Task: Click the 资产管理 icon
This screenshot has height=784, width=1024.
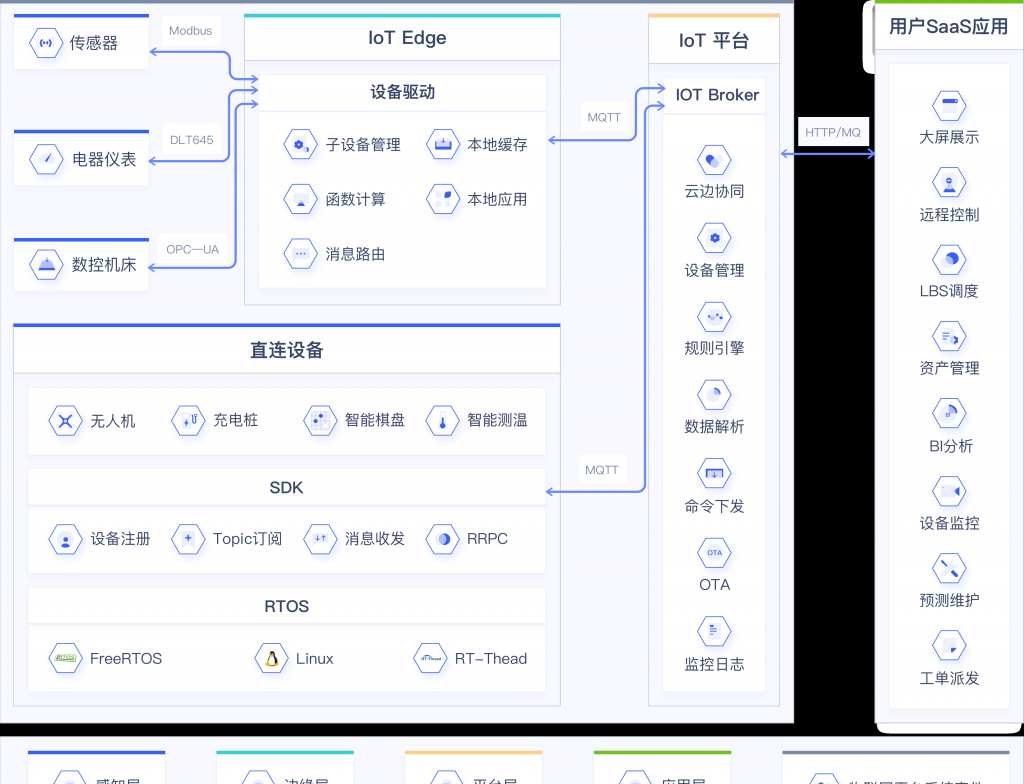Action: [950, 337]
